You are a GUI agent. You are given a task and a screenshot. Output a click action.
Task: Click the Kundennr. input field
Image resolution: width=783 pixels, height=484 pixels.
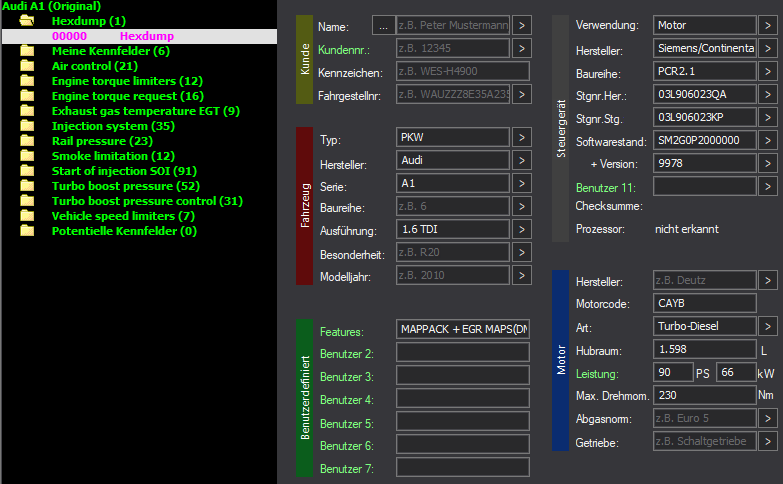(453, 48)
